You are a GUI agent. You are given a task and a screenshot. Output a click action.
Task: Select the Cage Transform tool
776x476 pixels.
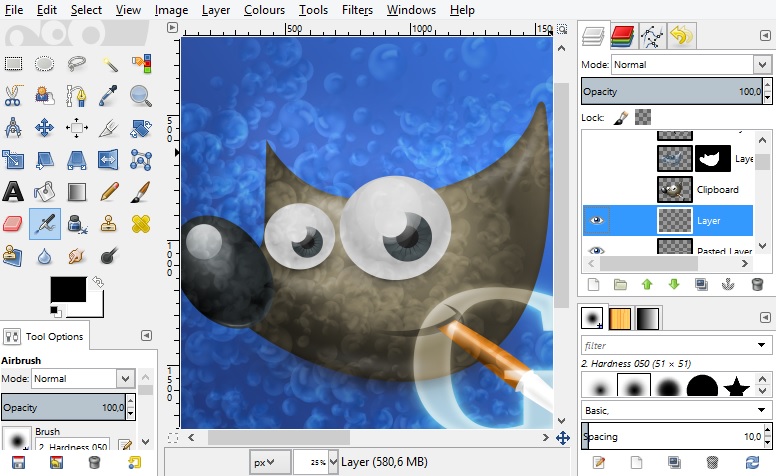tap(141, 160)
